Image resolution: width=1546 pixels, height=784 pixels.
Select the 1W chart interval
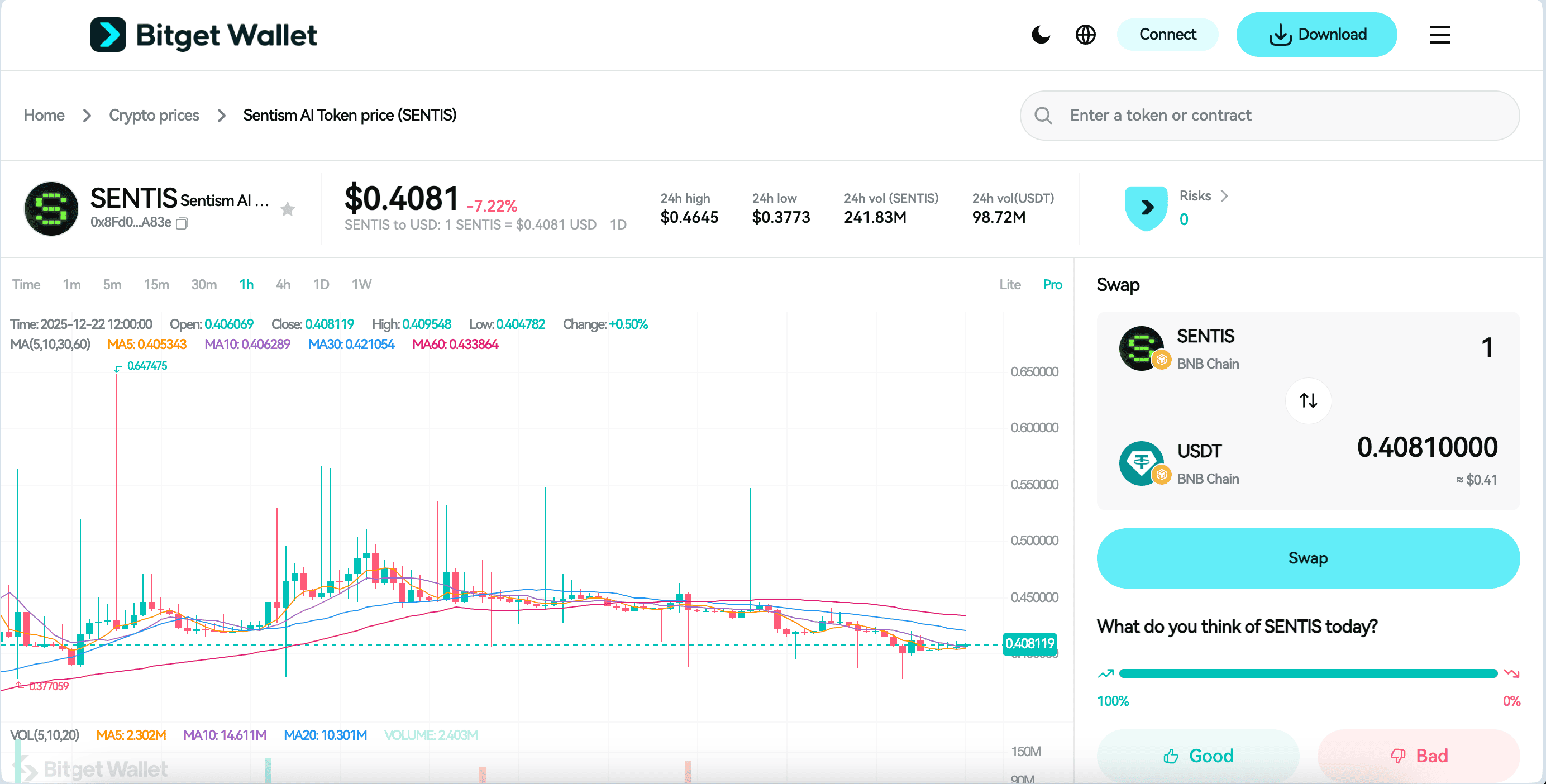click(361, 284)
